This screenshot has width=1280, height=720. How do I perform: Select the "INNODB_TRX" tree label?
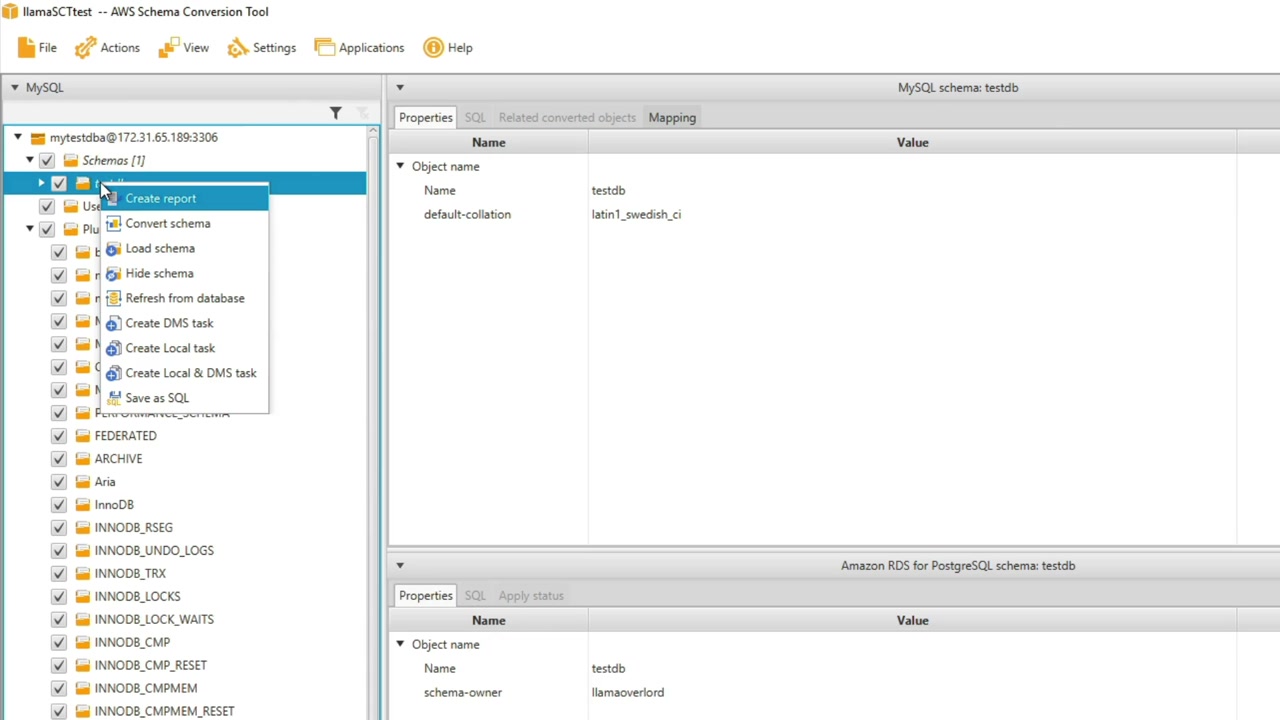130,574
